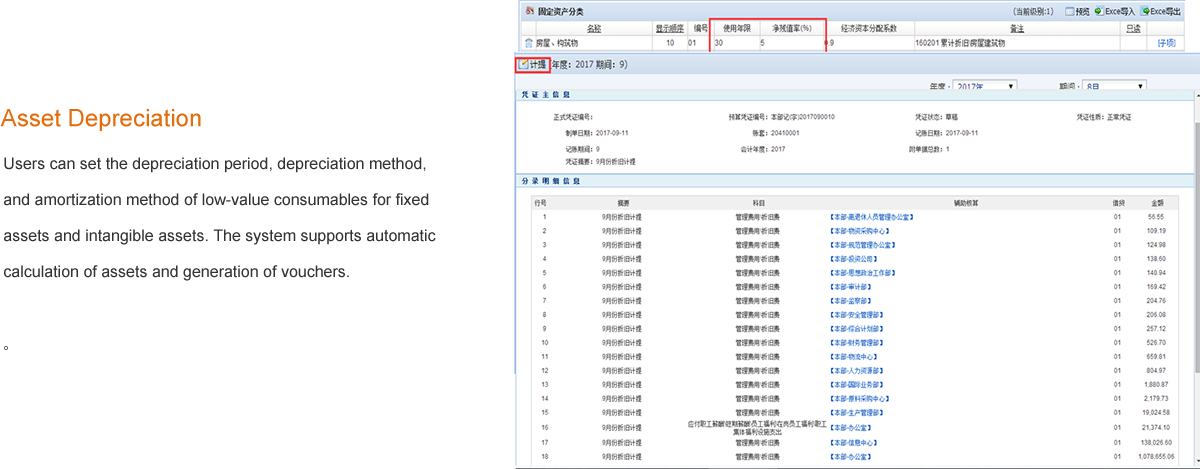The image size is (1200, 469).
Task: Open the 本部-人力资源部 link
Action: (856, 370)
